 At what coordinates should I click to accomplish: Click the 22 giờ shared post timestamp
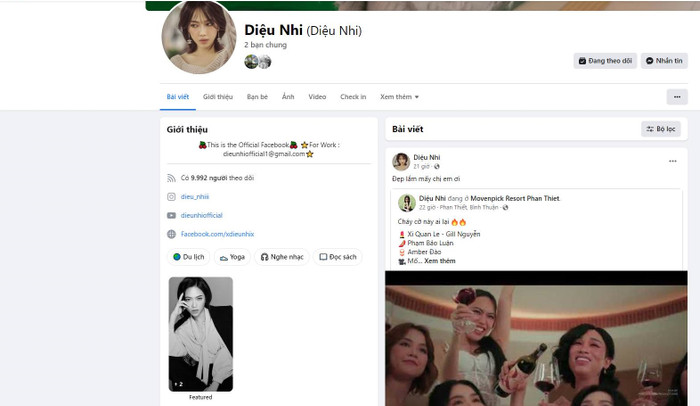click(427, 208)
